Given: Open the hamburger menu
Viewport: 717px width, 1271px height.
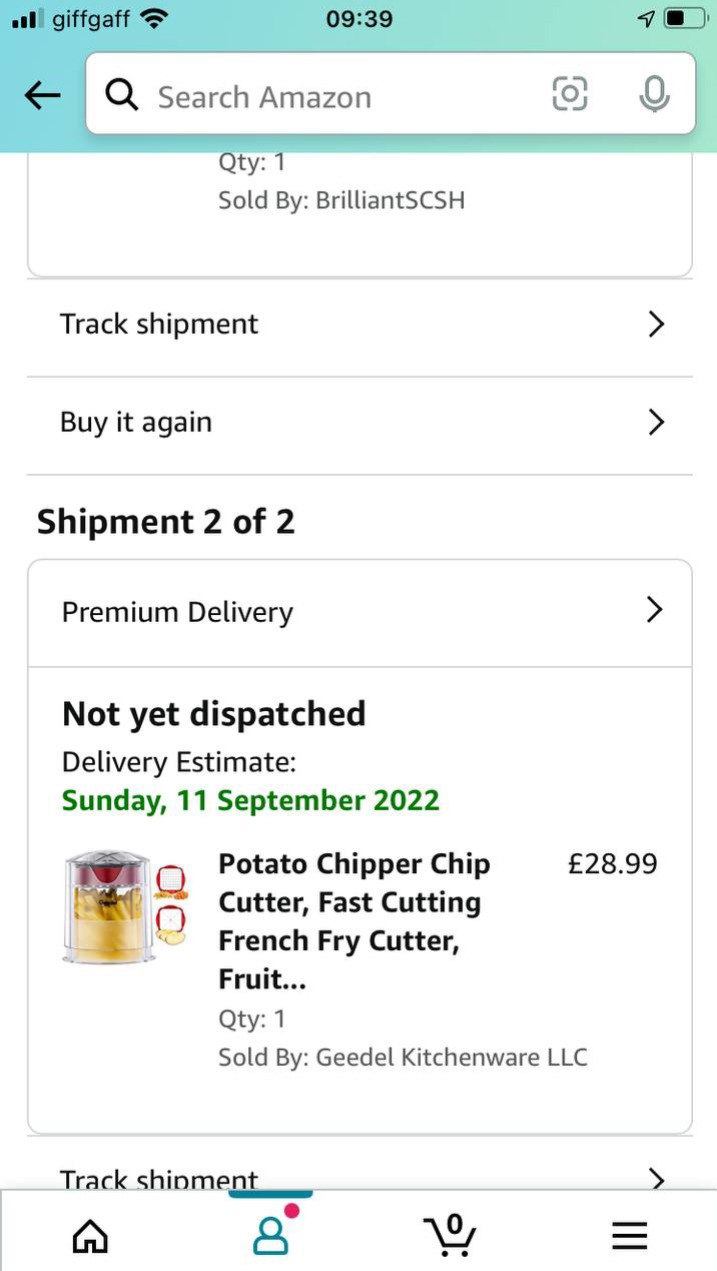Looking at the screenshot, I should 629,1236.
